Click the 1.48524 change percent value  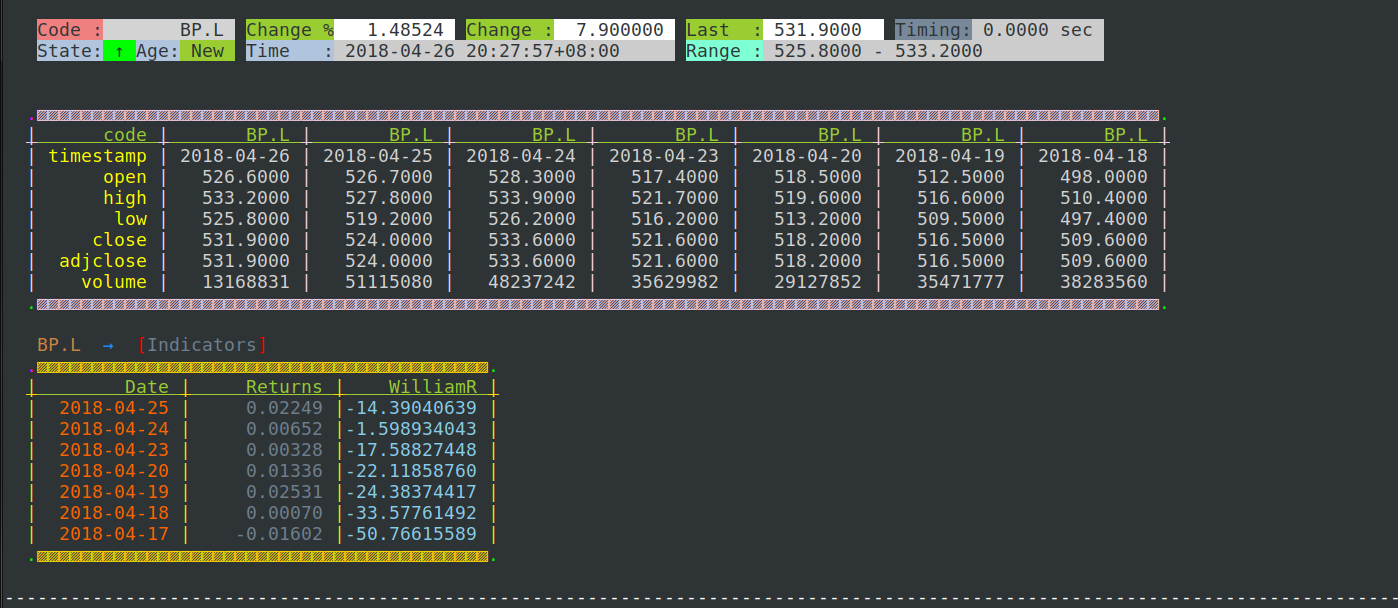click(405, 30)
